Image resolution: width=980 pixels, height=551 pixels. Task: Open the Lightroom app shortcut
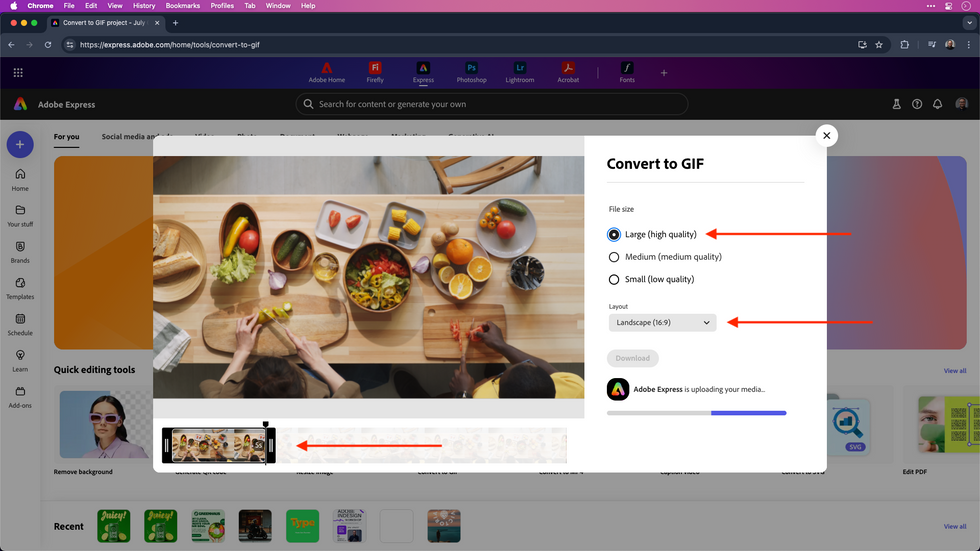click(519, 72)
